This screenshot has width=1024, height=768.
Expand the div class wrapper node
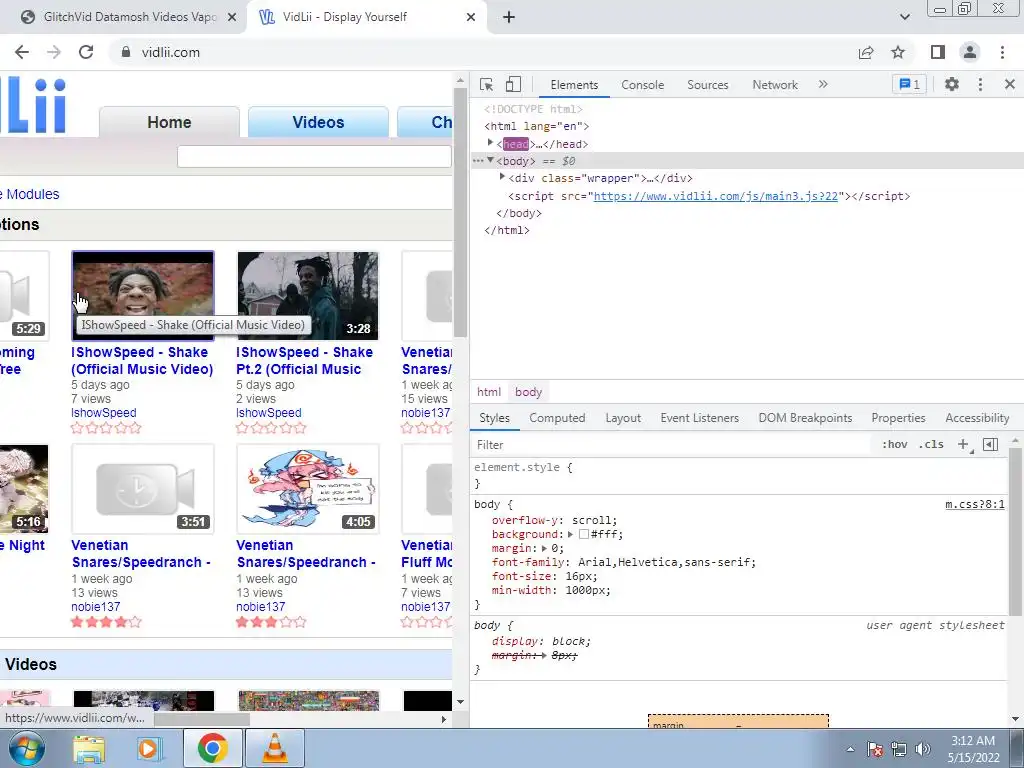(502, 177)
